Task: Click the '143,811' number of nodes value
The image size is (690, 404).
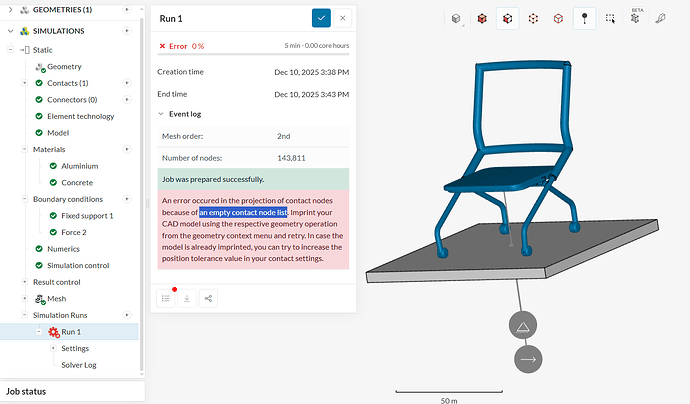Action: click(291, 158)
